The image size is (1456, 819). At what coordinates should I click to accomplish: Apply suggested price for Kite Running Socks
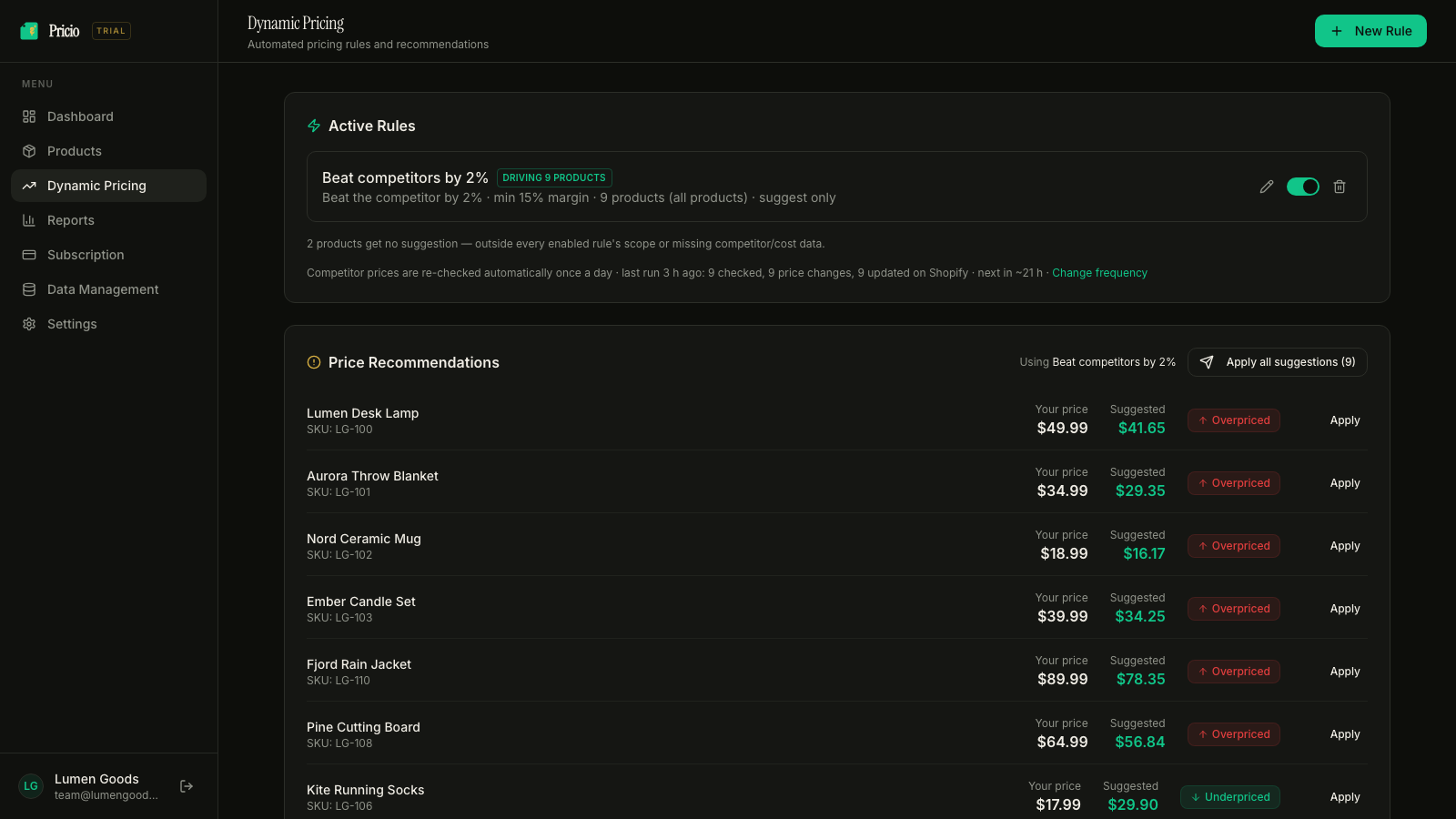1345,797
